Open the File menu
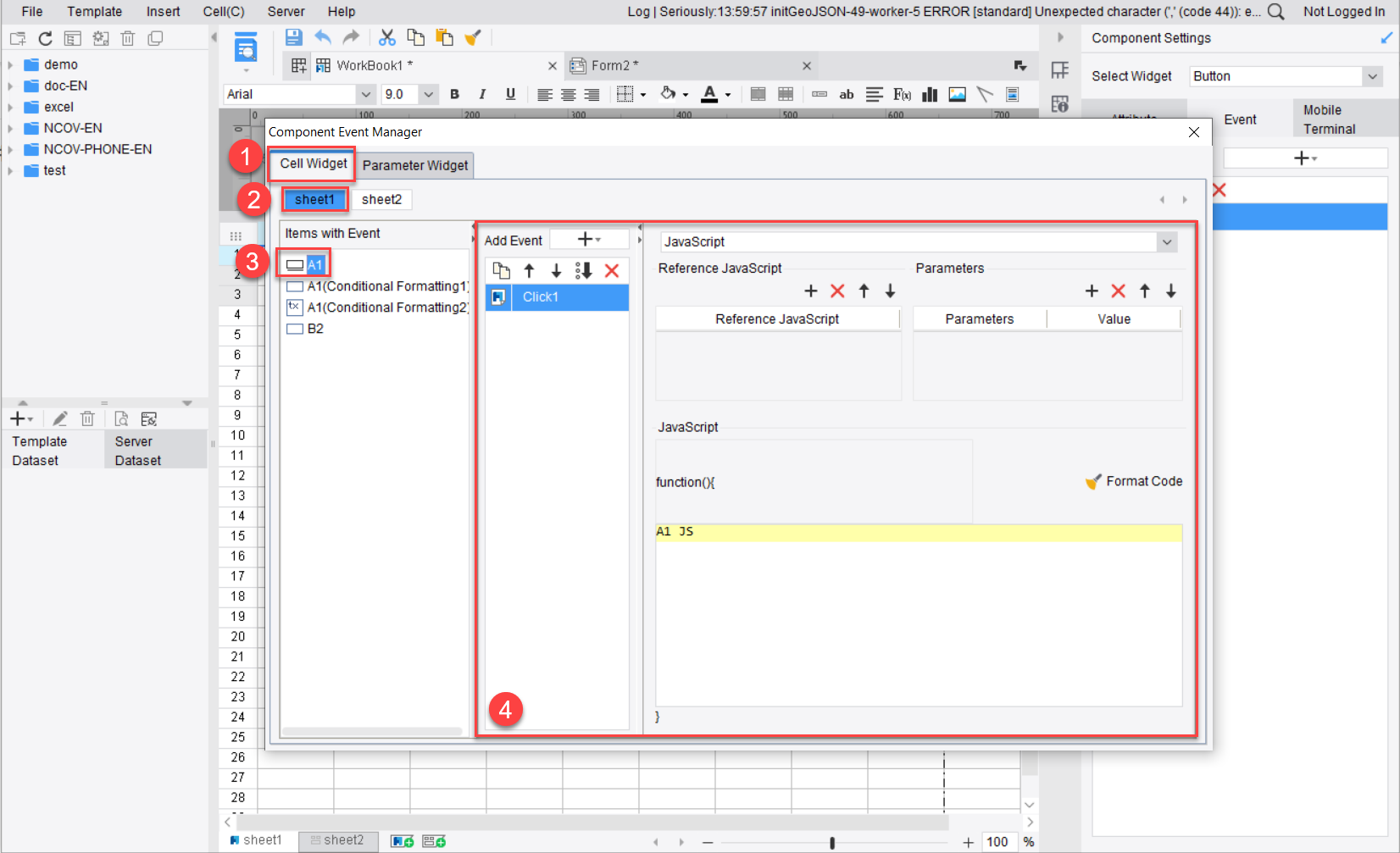Viewport: 1400px width, 853px height. click(32, 11)
